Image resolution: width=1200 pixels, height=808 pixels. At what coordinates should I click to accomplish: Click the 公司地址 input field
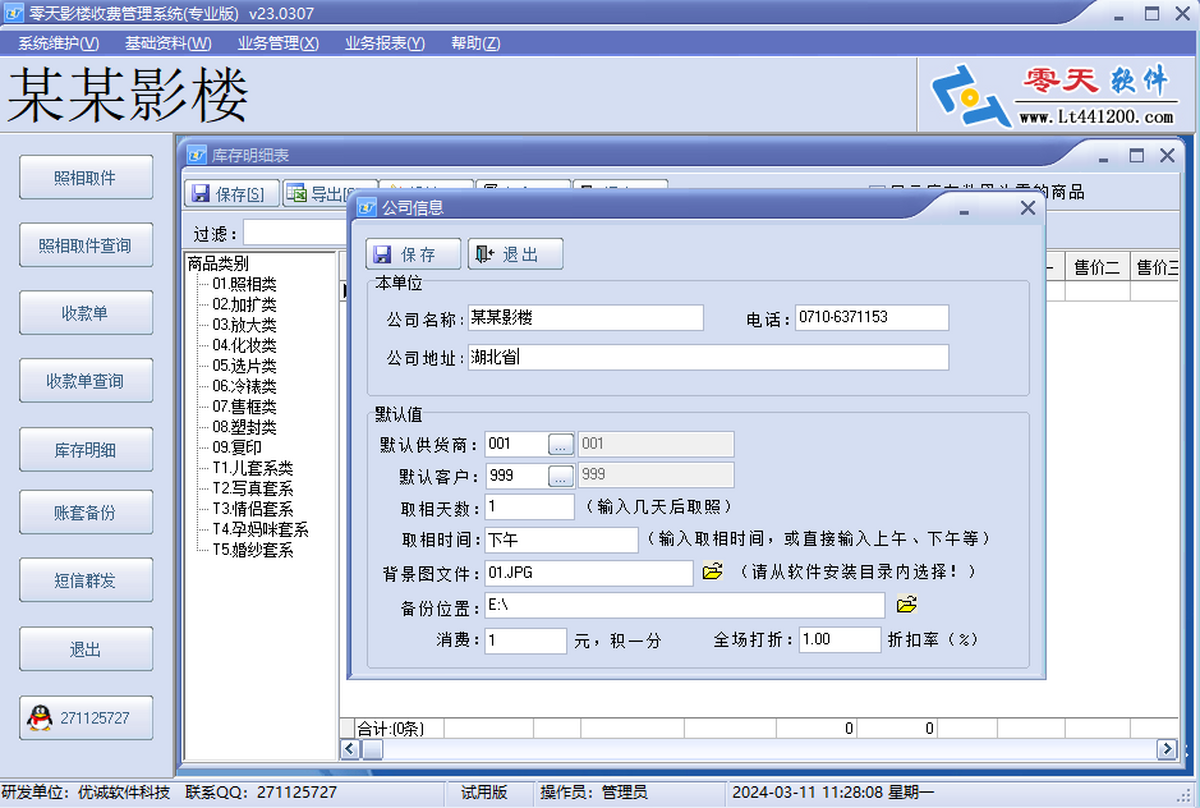click(708, 357)
